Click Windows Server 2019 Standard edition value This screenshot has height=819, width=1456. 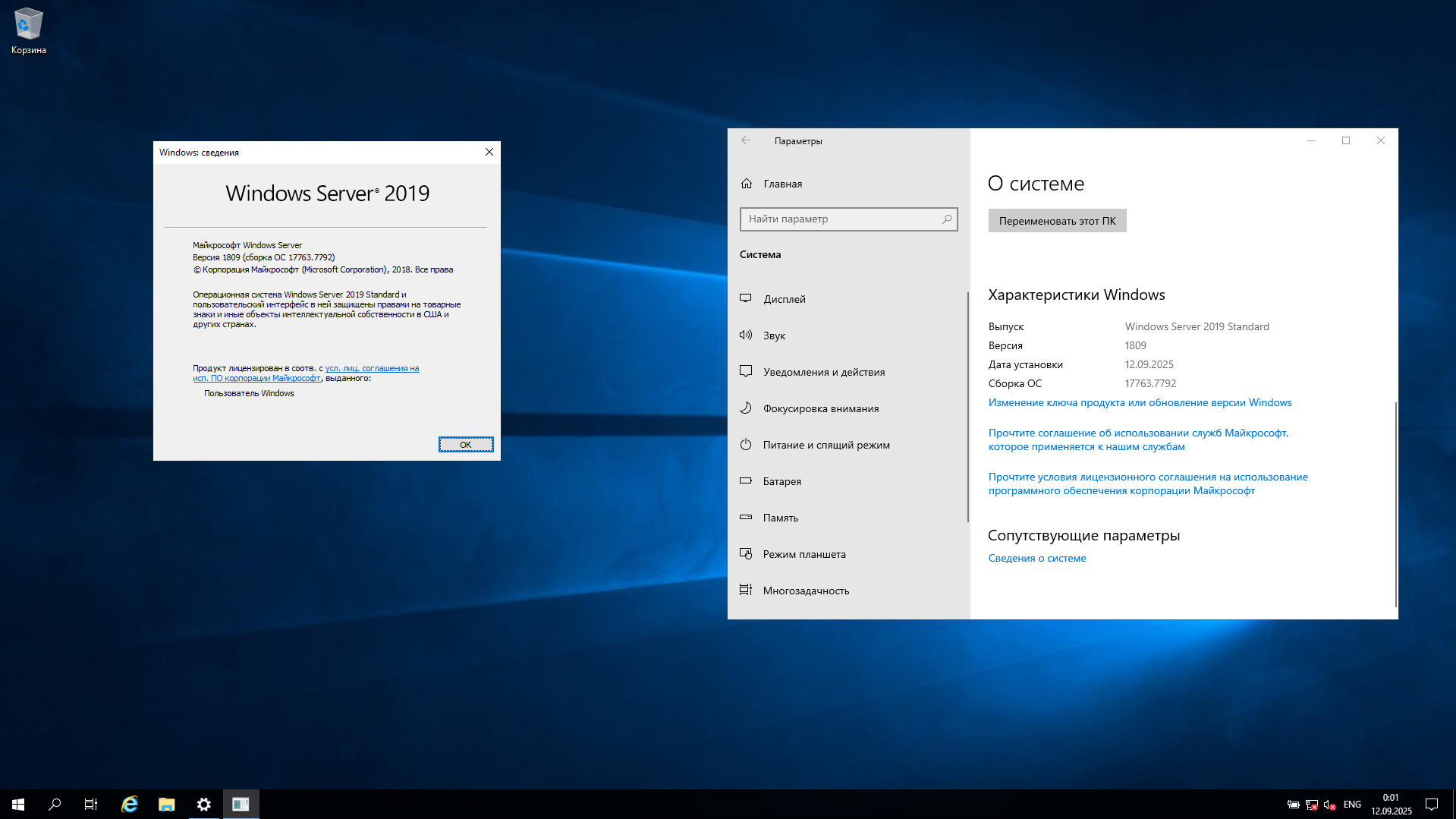point(1197,326)
